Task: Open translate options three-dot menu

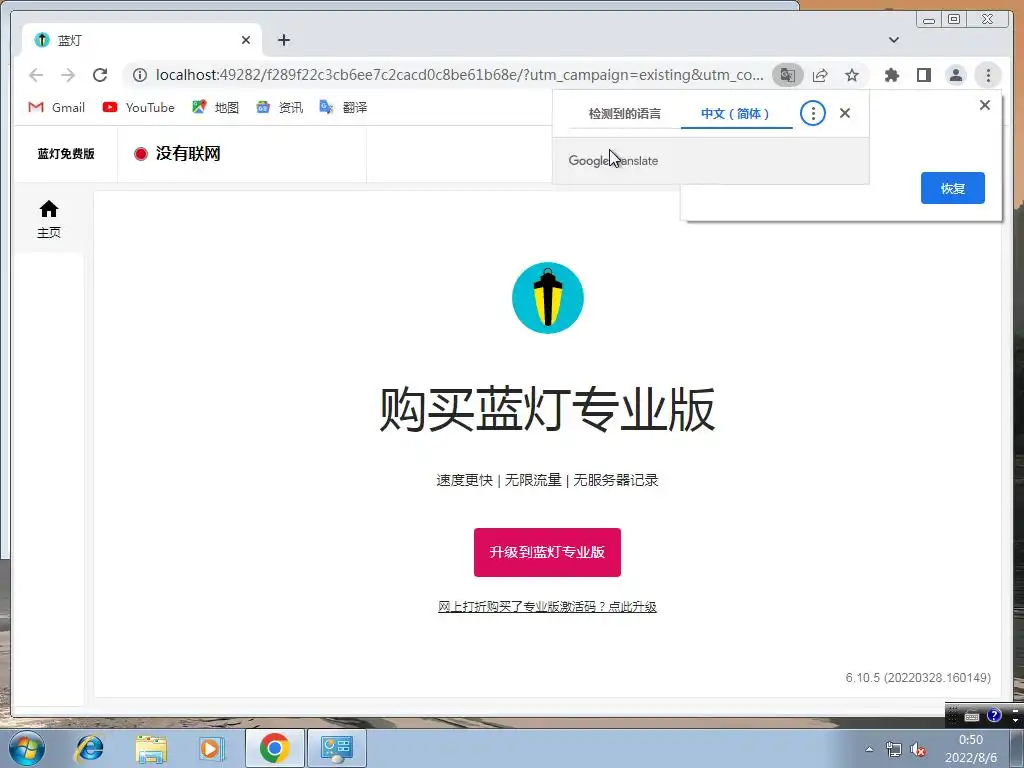Action: [x=812, y=114]
